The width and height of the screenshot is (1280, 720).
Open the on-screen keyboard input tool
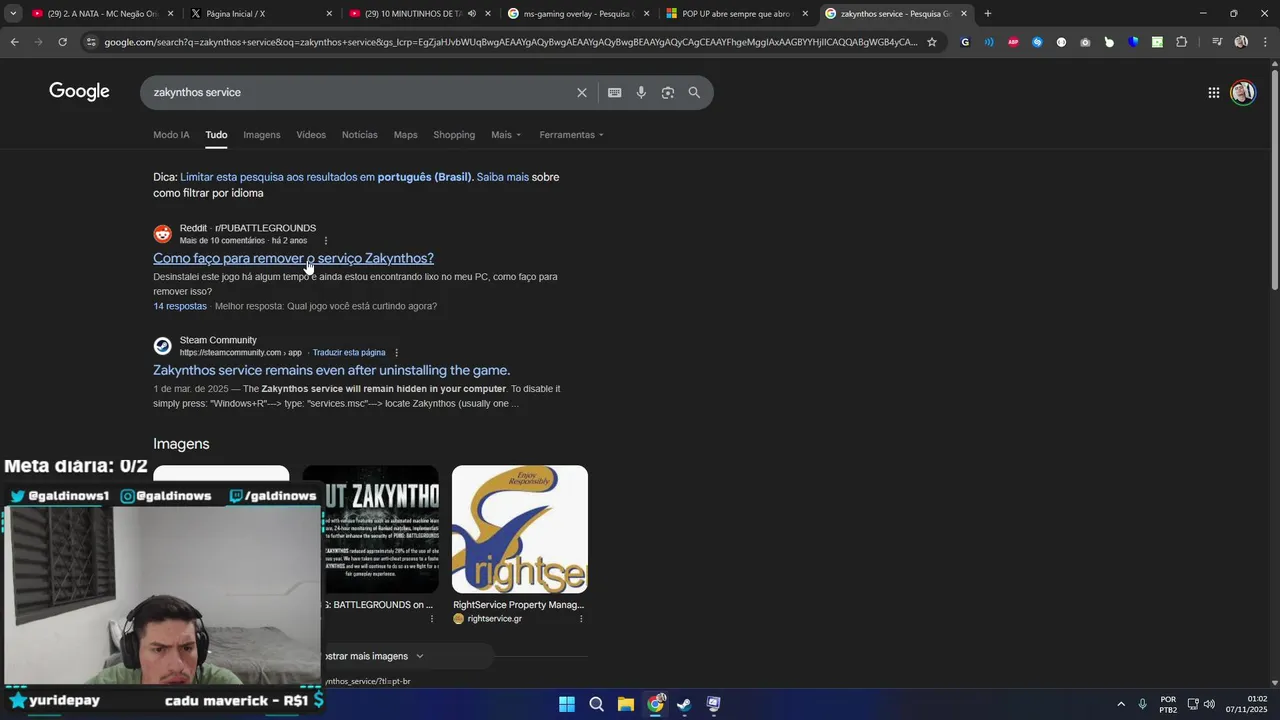[x=614, y=92]
